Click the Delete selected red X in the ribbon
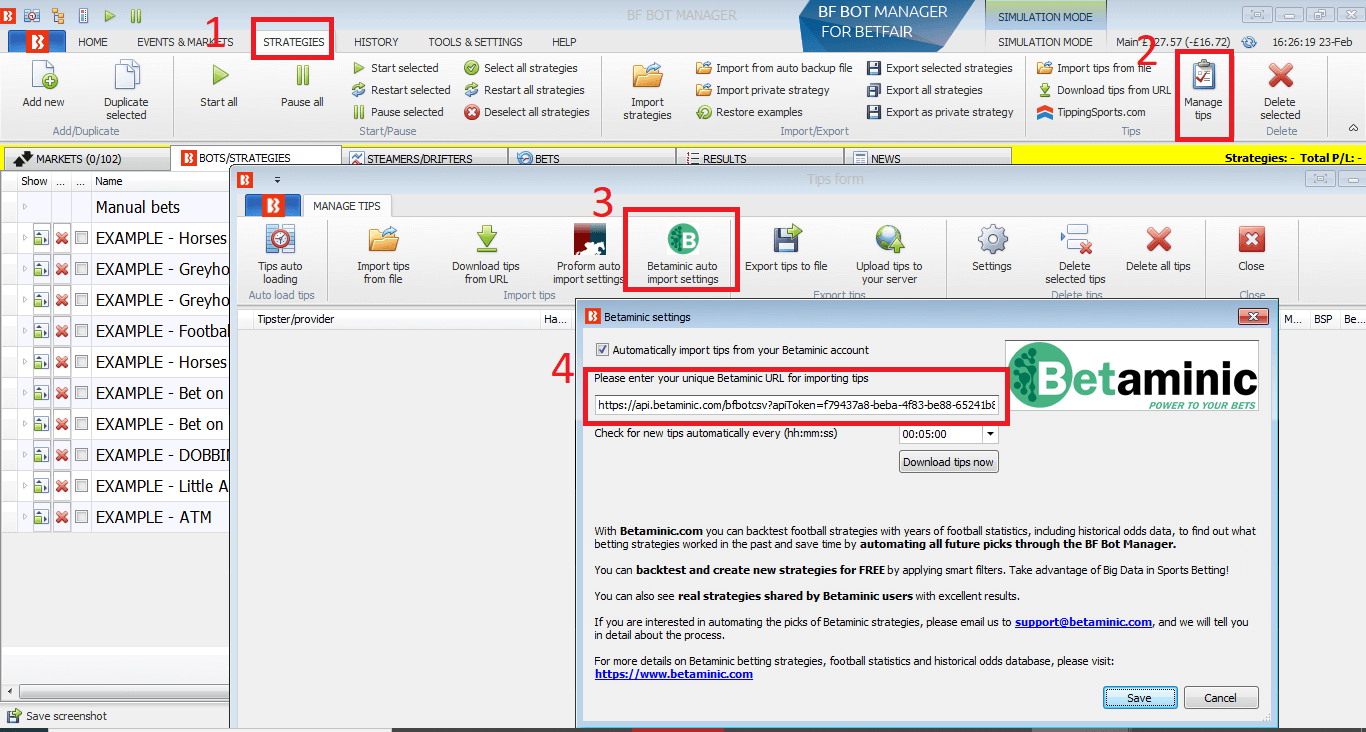The image size is (1366, 732). pyautogui.click(x=1280, y=77)
